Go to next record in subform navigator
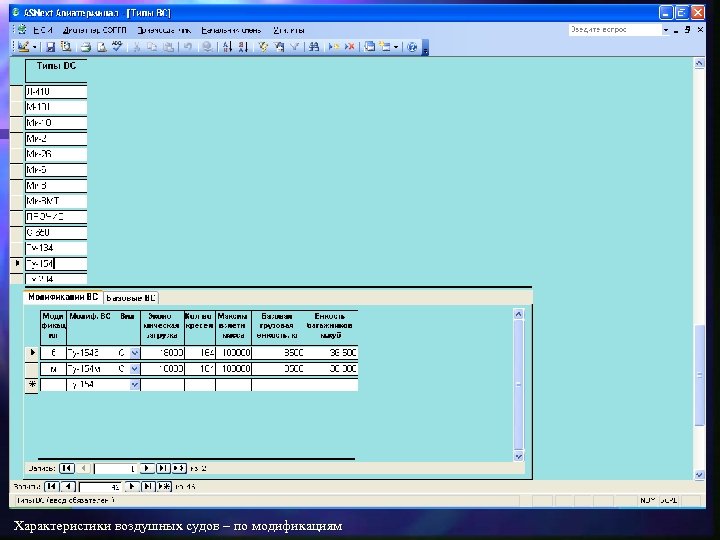The width and height of the screenshot is (720, 540). pyautogui.click(x=146, y=468)
